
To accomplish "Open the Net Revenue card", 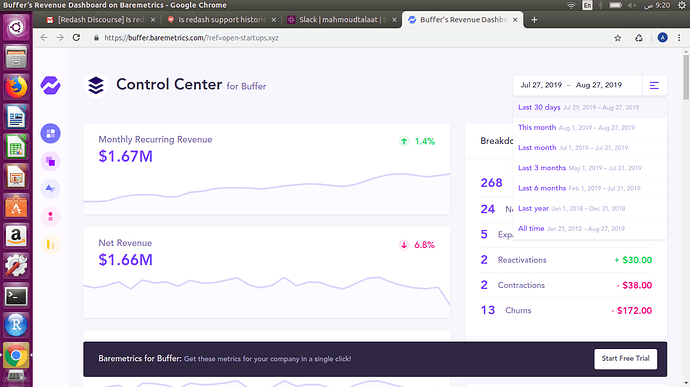I will [267, 273].
